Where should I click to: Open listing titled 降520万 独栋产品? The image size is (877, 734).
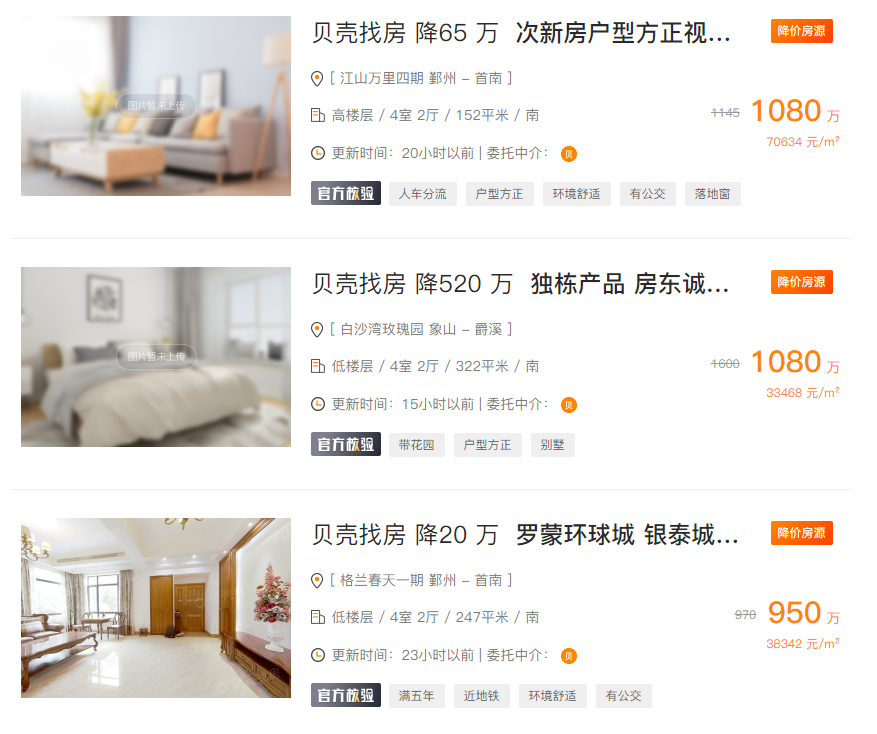(521, 284)
